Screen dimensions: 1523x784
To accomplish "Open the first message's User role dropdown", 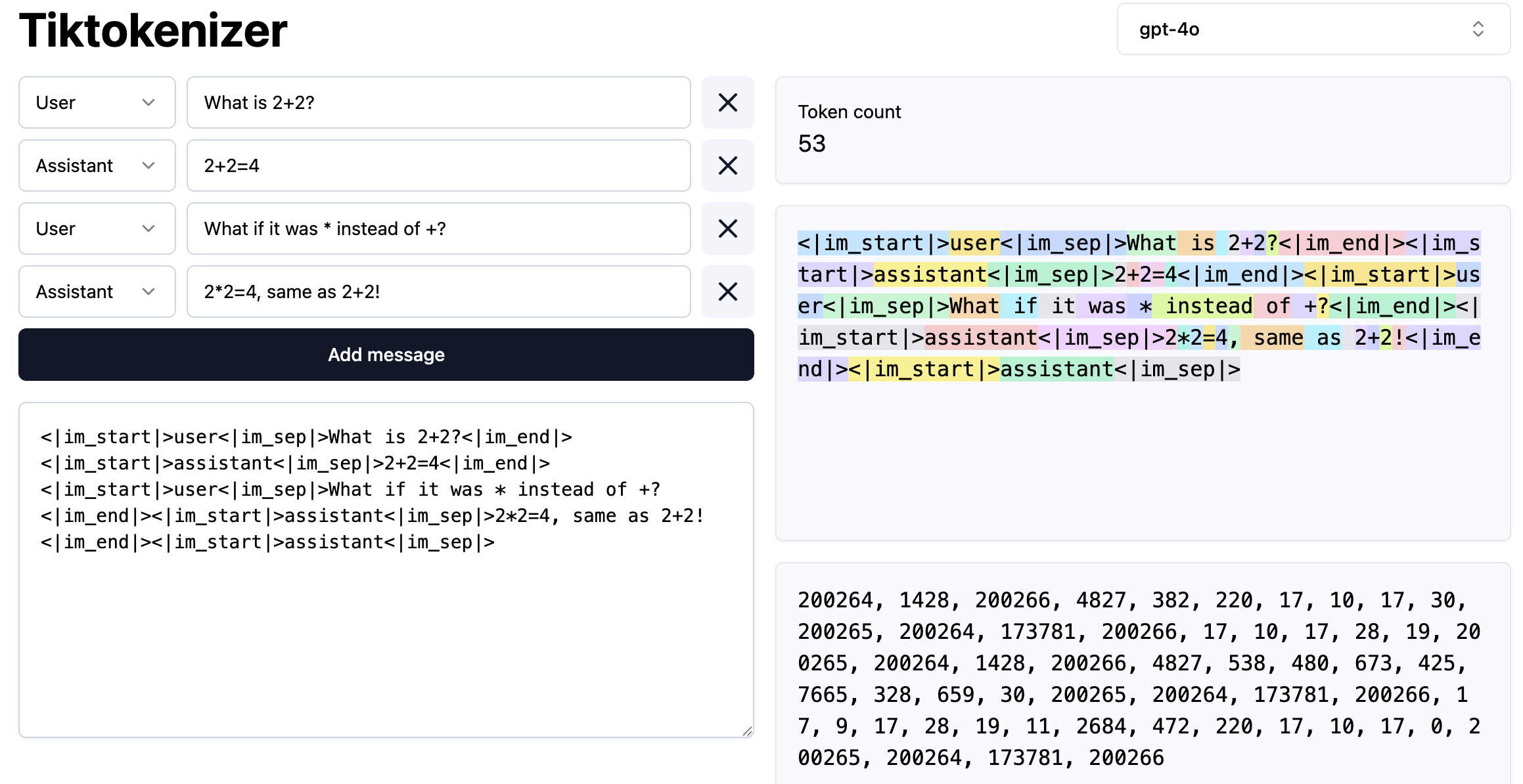I will click(97, 102).
